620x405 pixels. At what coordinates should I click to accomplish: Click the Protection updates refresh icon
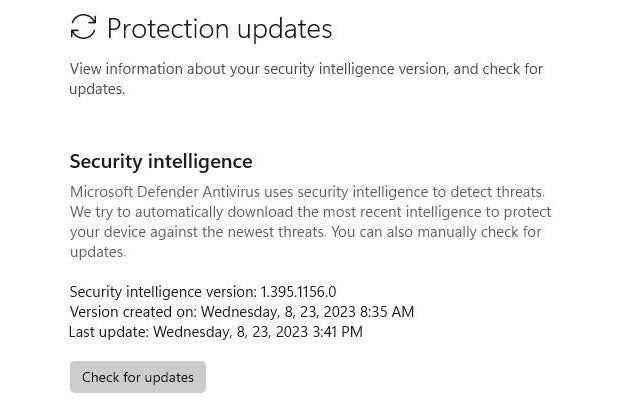click(83, 28)
